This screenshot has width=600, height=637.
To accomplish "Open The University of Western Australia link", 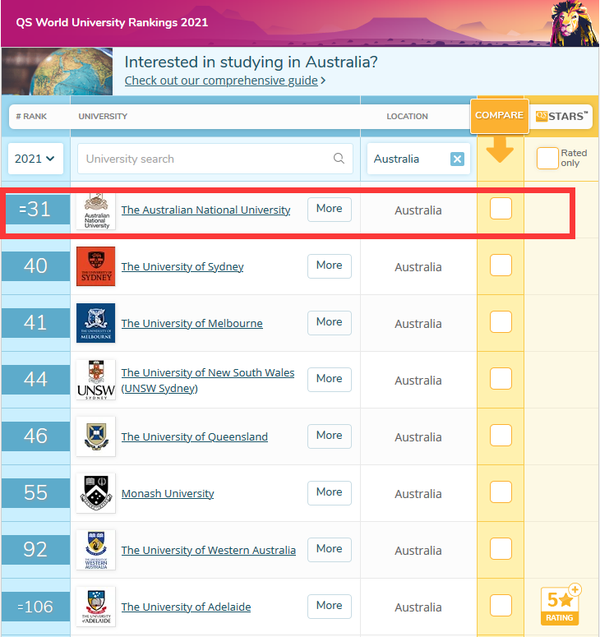I will 208,550.
